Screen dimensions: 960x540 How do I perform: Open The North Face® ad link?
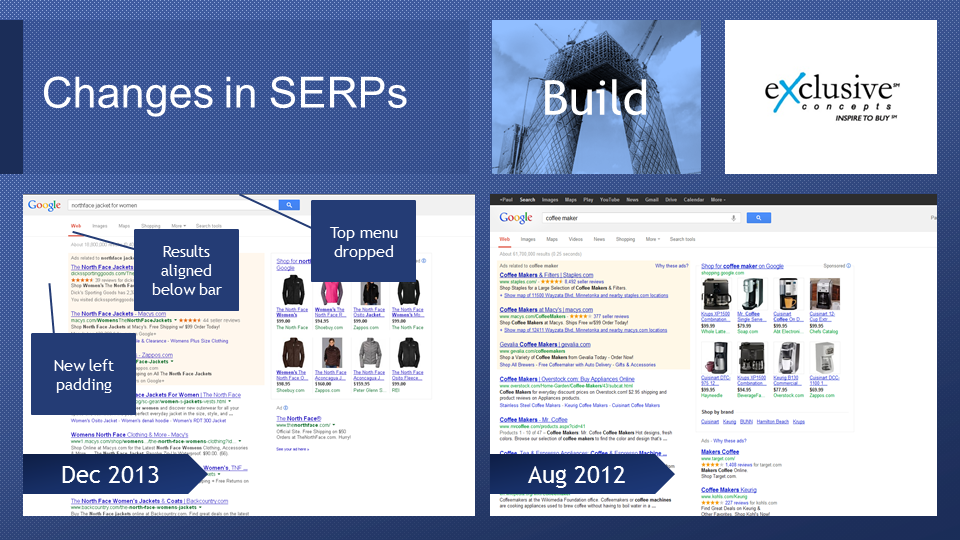[299, 419]
